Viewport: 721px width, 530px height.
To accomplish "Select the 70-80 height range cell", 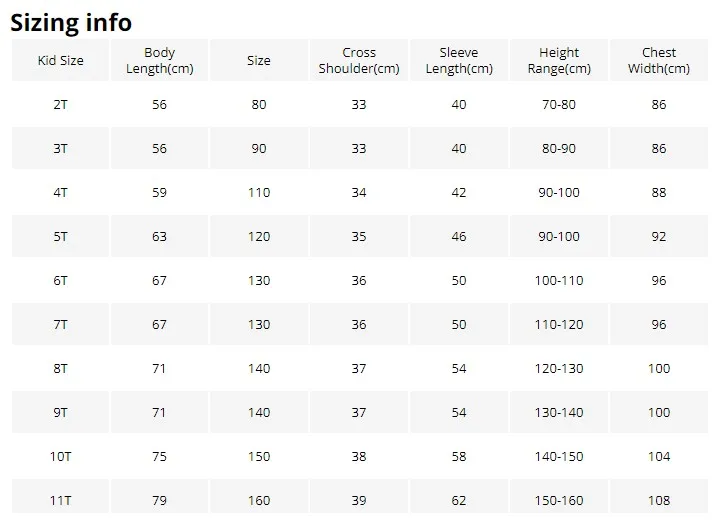I will coord(559,104).
